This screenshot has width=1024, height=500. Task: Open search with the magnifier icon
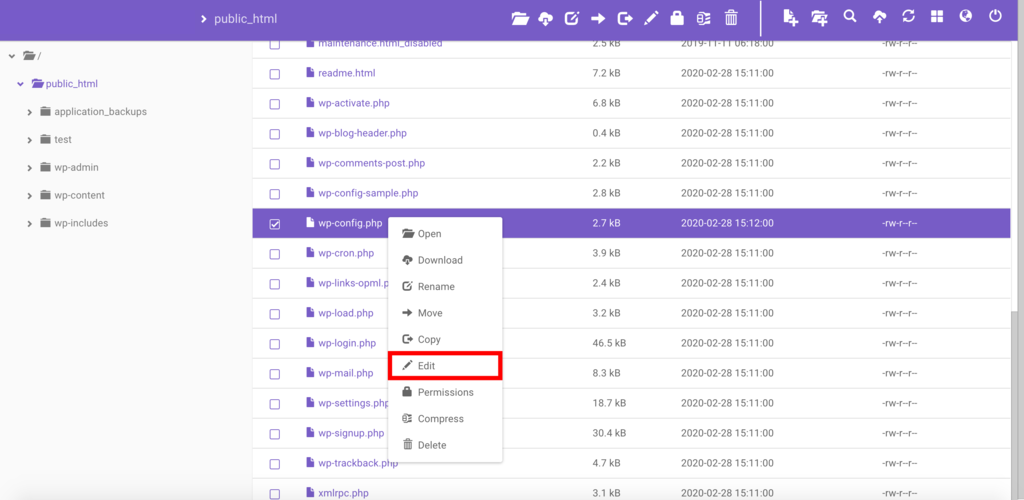coord(850,16)
